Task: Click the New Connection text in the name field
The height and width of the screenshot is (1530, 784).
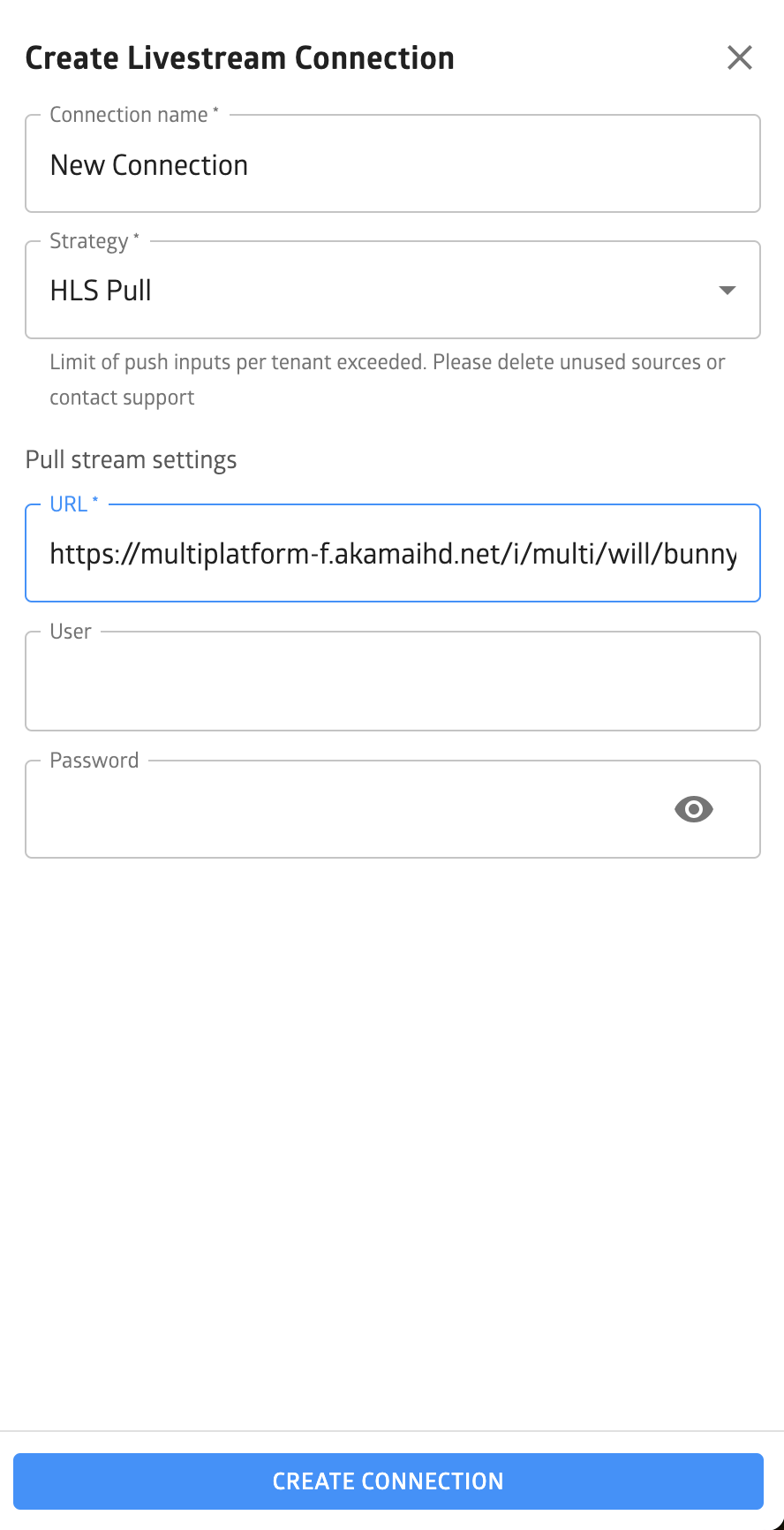Action: click(x=149, y=165)
